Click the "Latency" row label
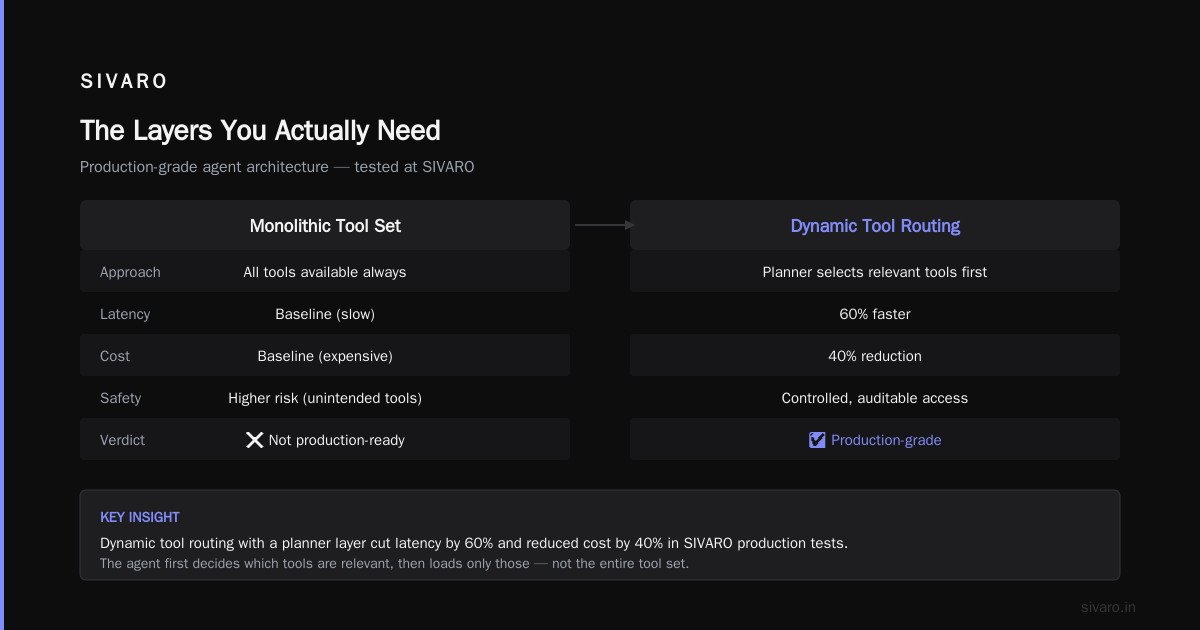 125,314
